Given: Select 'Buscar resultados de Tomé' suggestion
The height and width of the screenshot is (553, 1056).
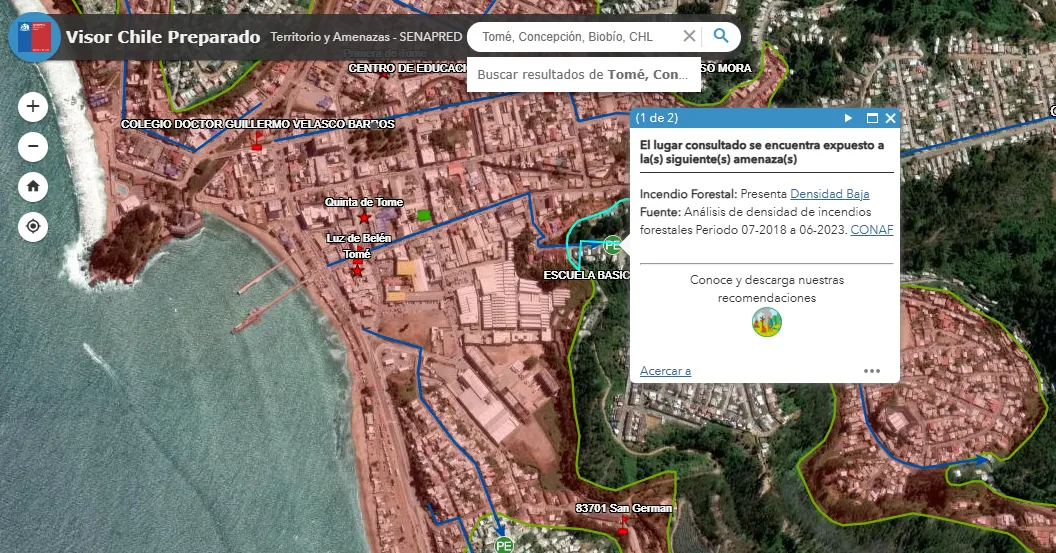Looking at the screenshot, I should click(583, 75).
